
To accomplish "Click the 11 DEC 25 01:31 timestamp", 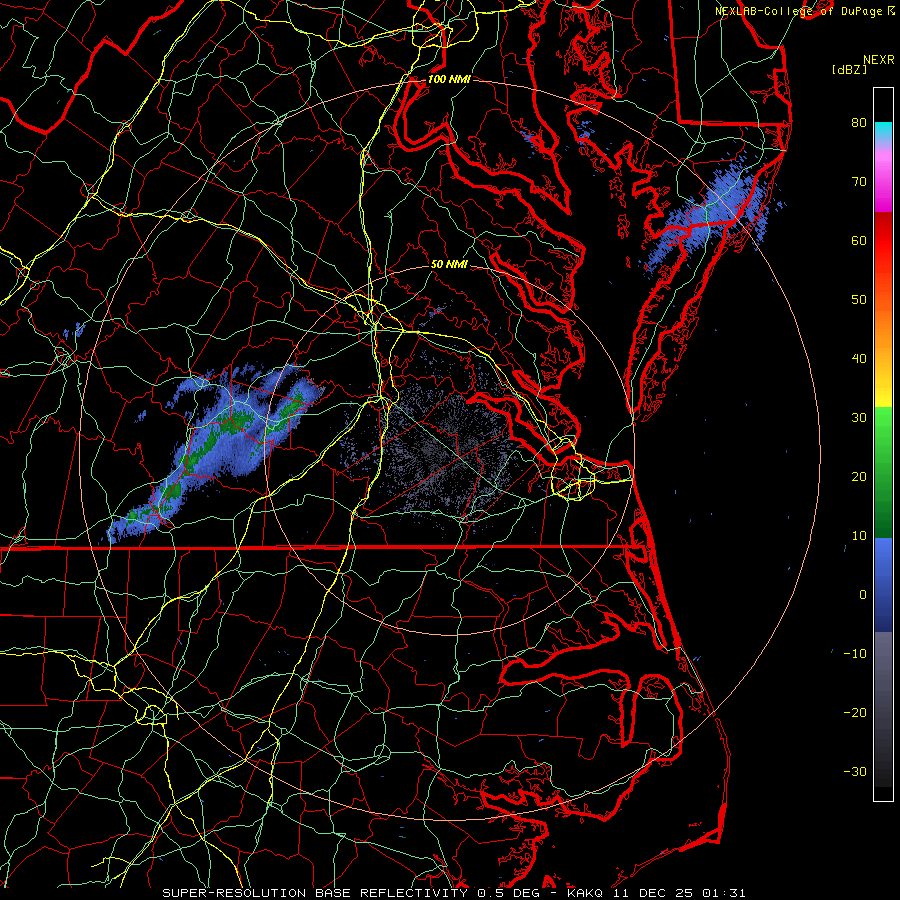I will click(678, 893).
